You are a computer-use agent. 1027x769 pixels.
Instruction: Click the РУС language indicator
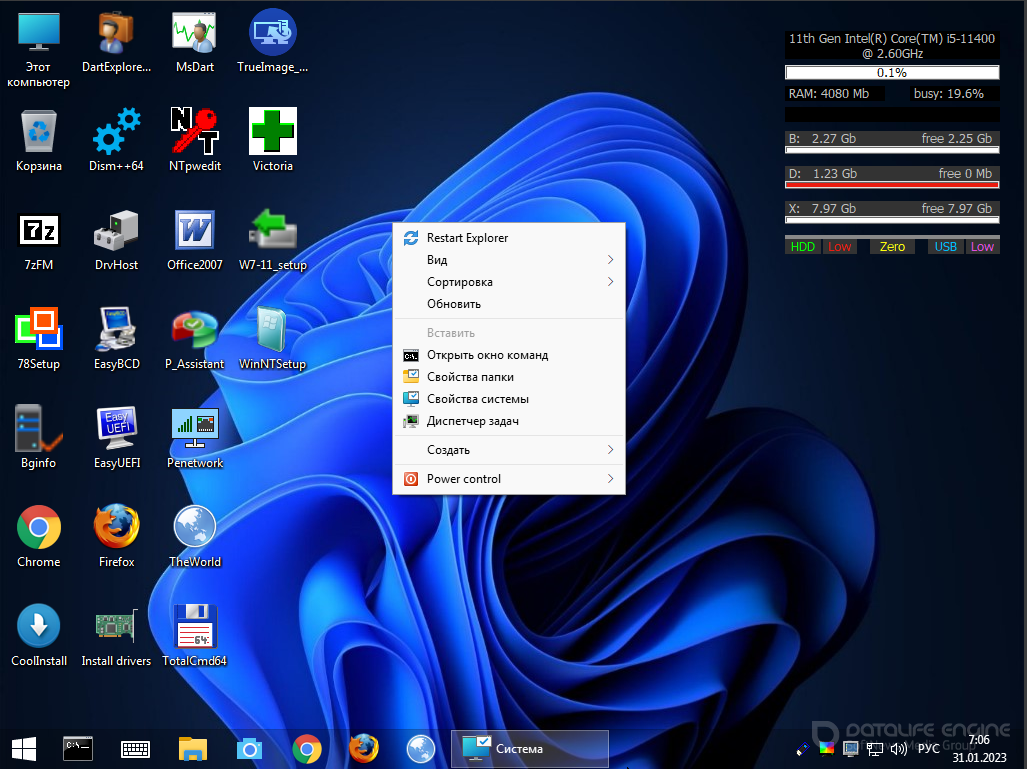tap(928, 748)
